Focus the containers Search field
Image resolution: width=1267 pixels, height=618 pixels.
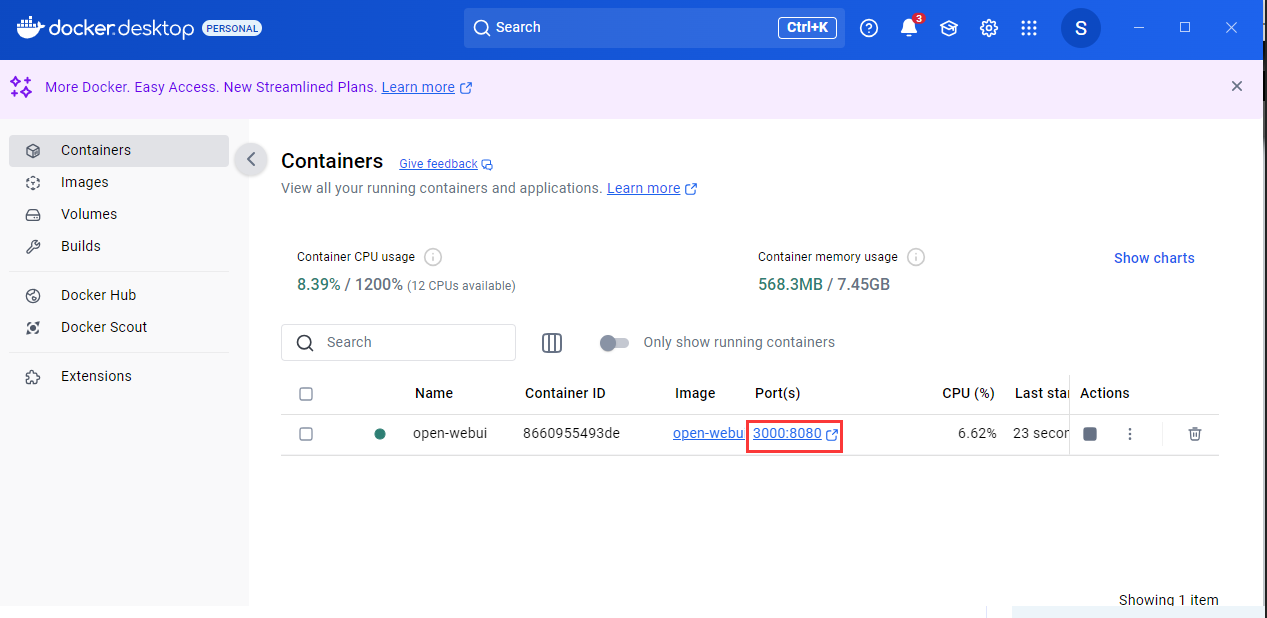[398, 342]
